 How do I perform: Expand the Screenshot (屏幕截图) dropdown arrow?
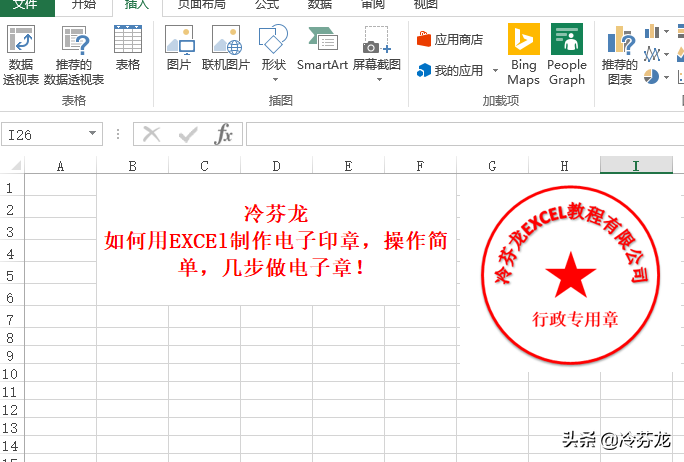coord(379,79)
